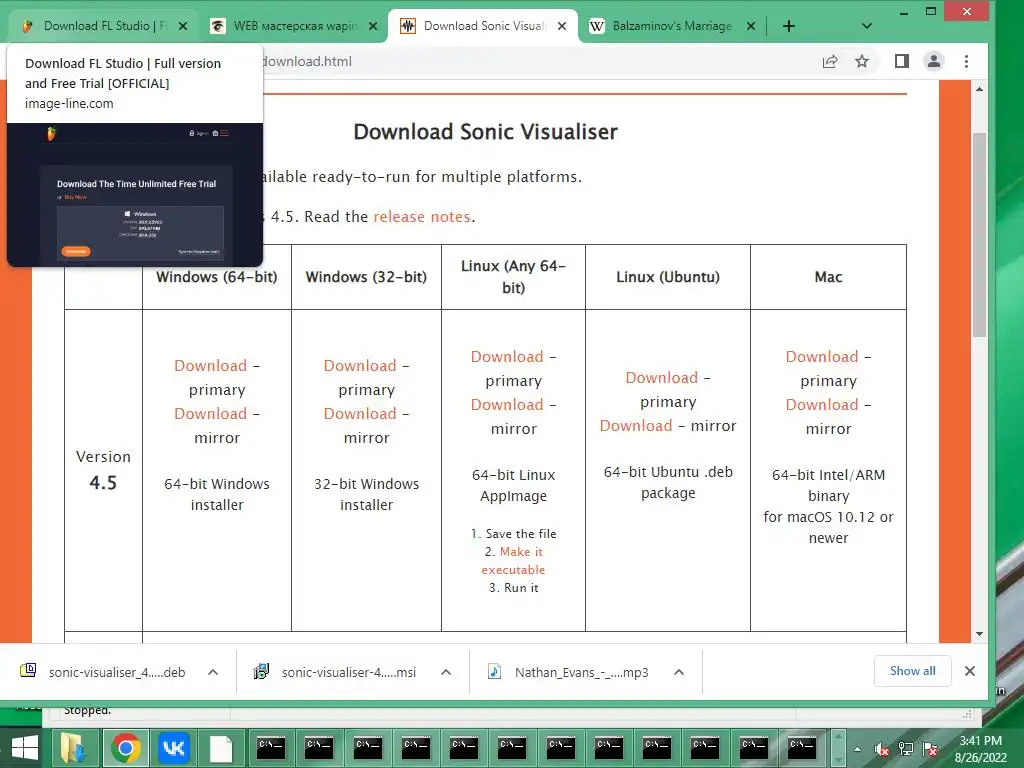Image resolution: width=1024 pixels, height=768 pixels.
Task: Open the Balzaminov's Marriage Wikipedia tab
Action: click(x=671, y=26)
